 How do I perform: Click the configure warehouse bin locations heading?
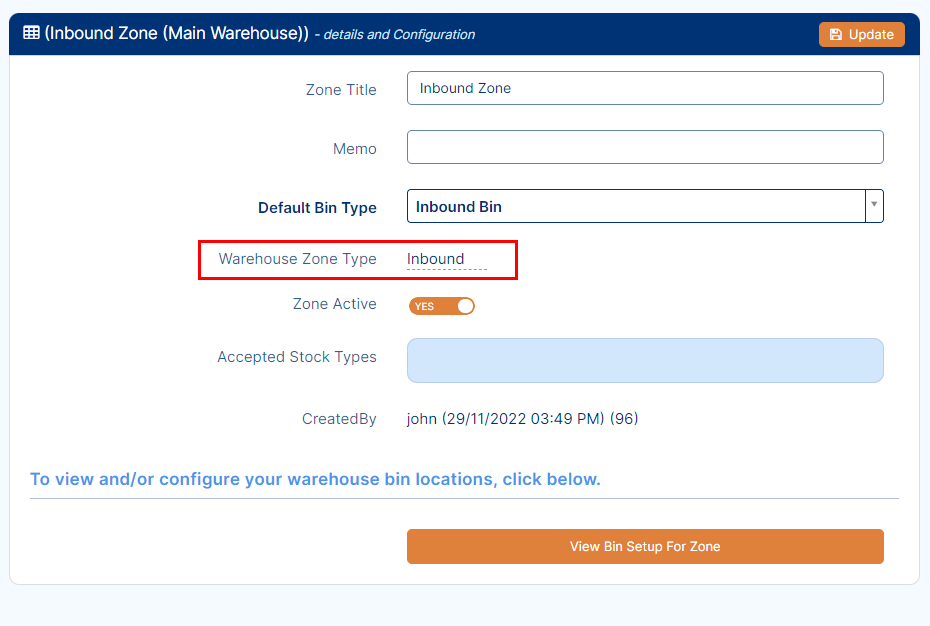[315, 479]
